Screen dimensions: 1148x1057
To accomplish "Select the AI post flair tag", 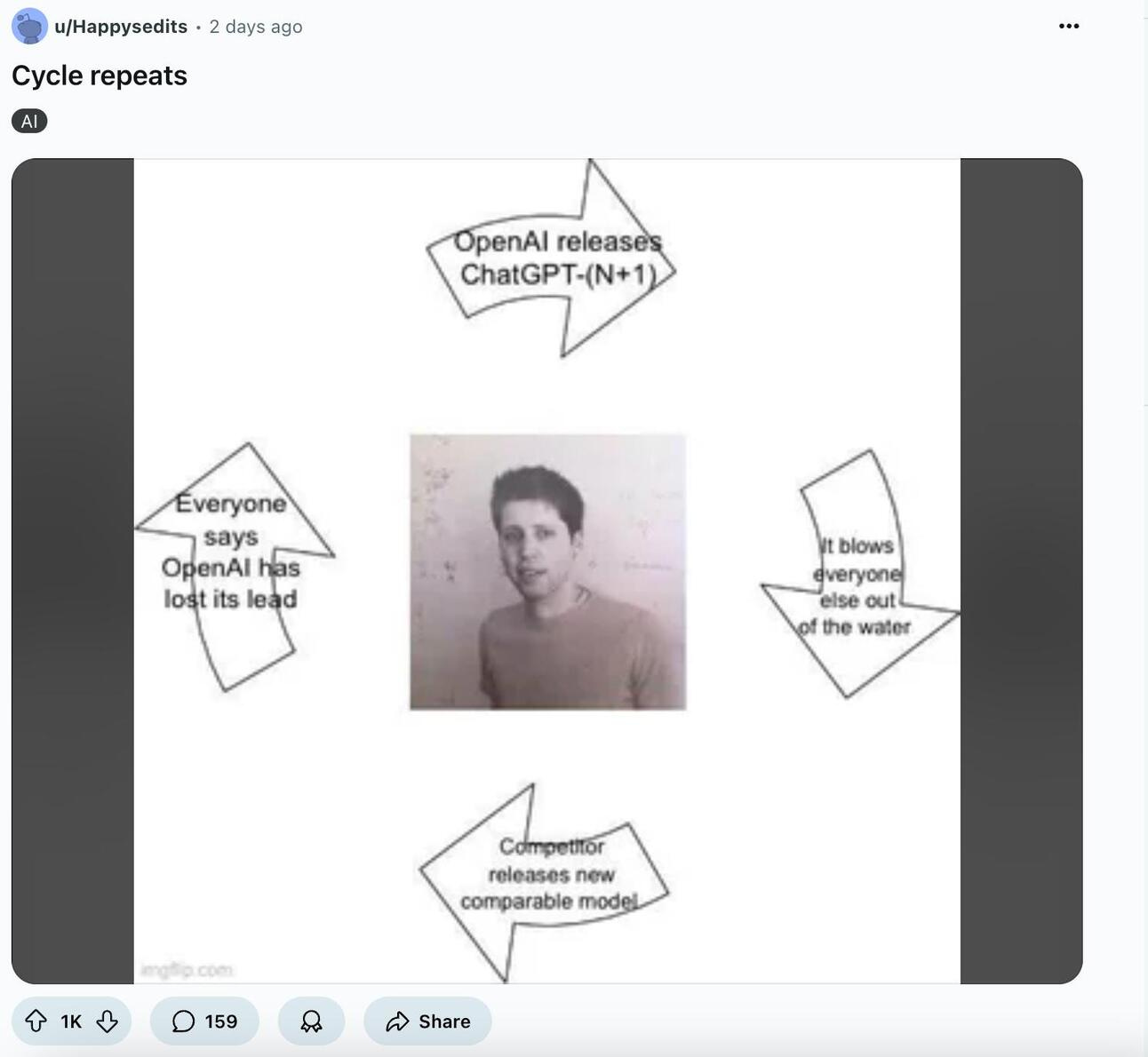I will tap(29, 121).
